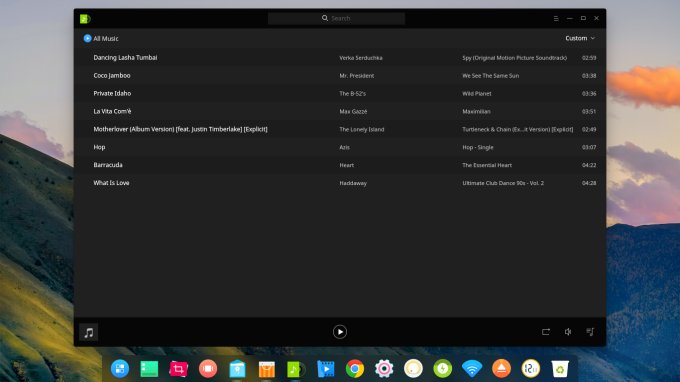Select song Motherlover (Album Version)
680x382 pixels.
(x=180, y=129)
